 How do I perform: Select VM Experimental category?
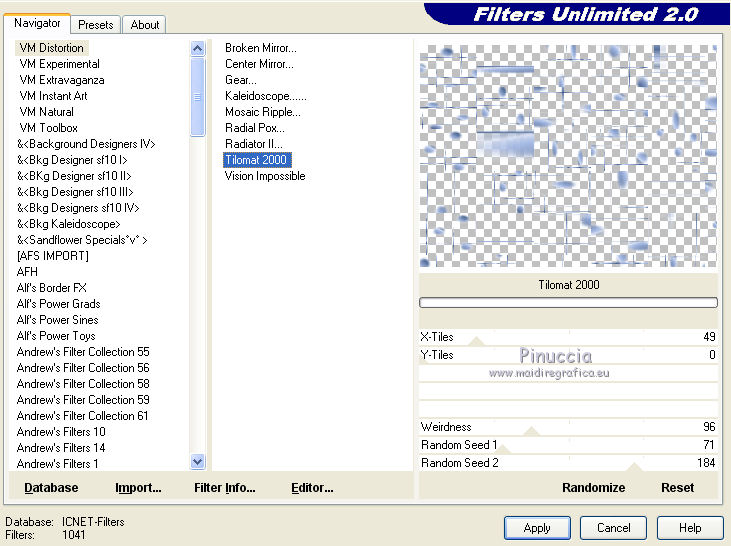[60, 64]
